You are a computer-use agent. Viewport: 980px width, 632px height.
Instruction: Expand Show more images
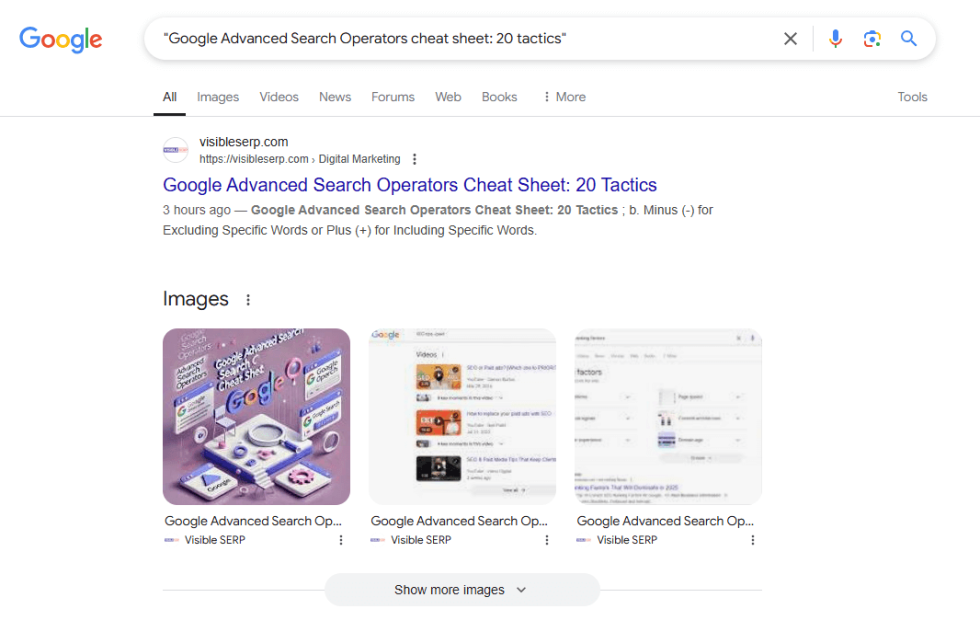tap(461, 590)
